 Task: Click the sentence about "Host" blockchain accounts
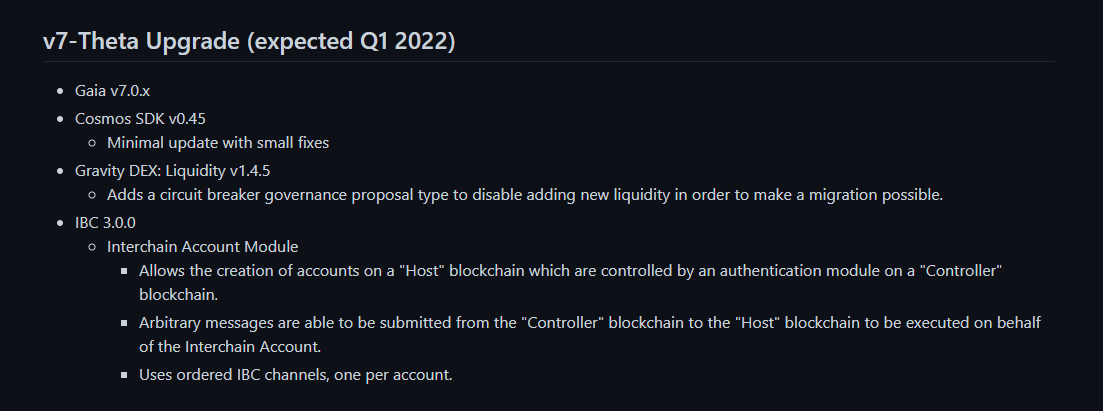coord(570,282)
